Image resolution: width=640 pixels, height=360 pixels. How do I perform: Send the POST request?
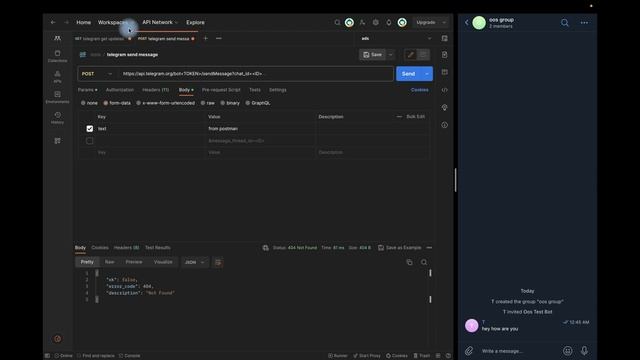409,74
